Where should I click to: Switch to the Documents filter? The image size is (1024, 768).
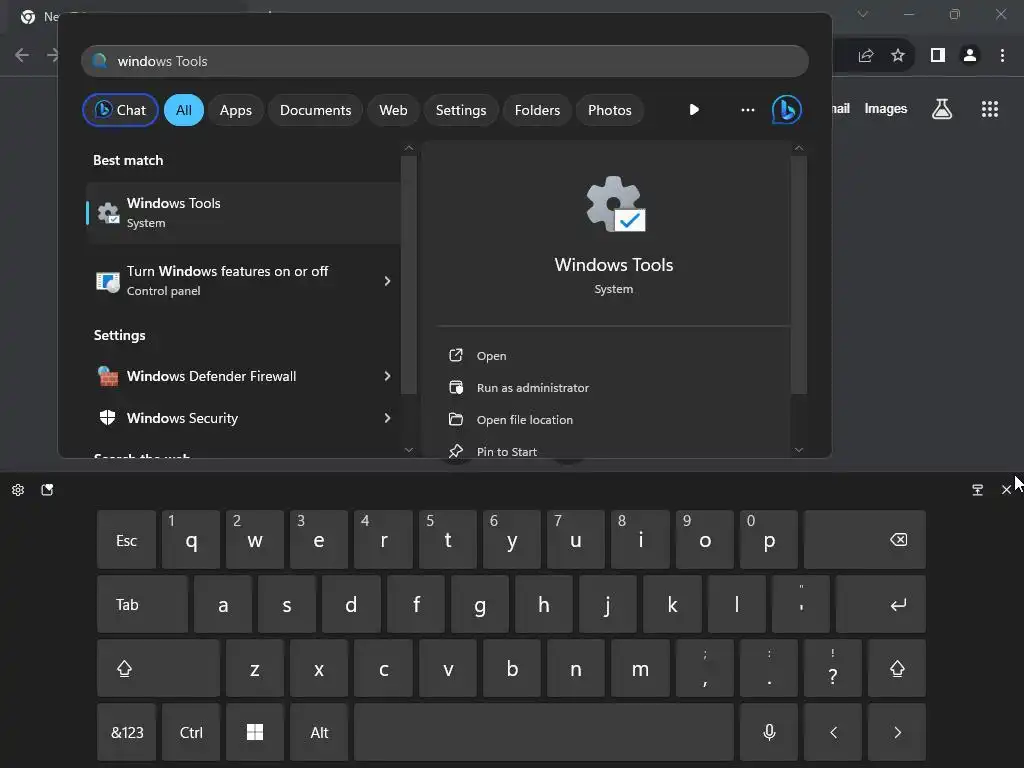[315, 110]
